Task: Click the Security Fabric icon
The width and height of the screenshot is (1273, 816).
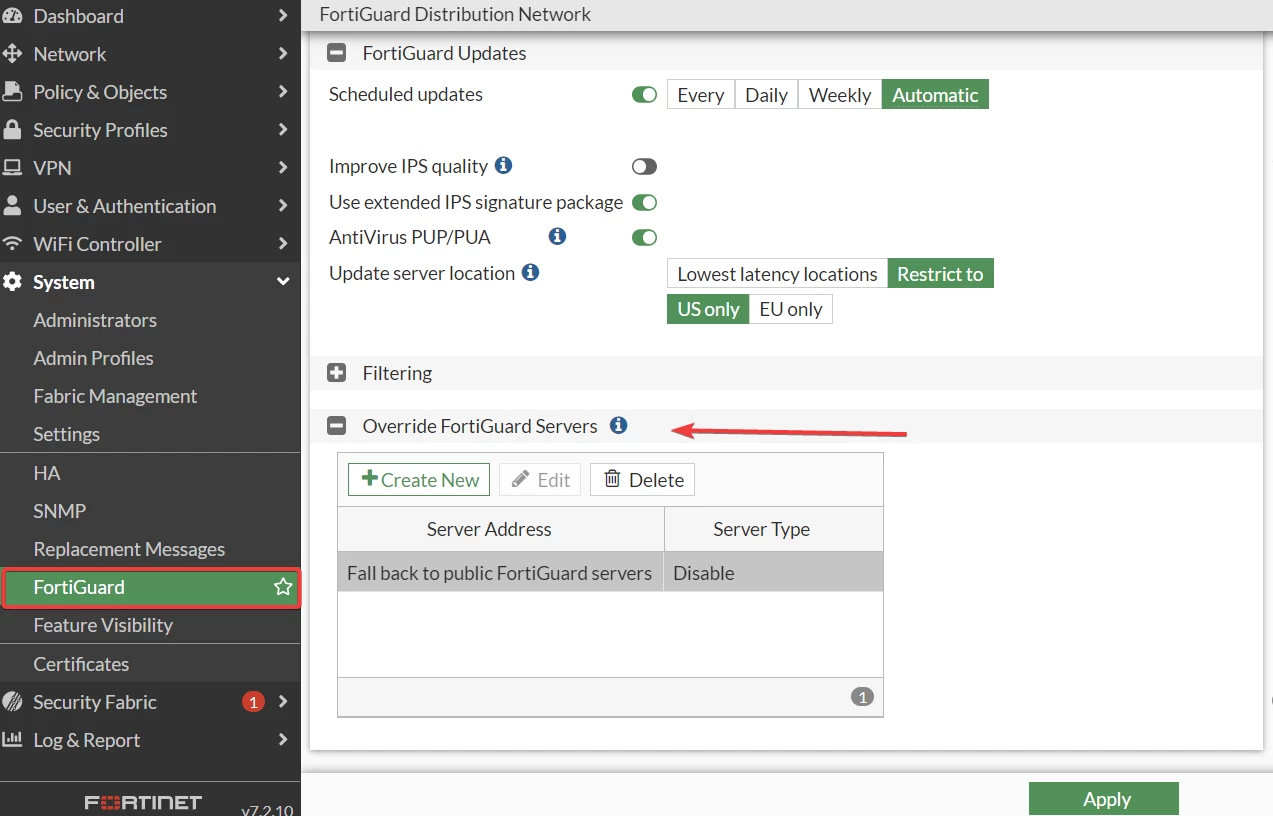Action: [12, 702]
